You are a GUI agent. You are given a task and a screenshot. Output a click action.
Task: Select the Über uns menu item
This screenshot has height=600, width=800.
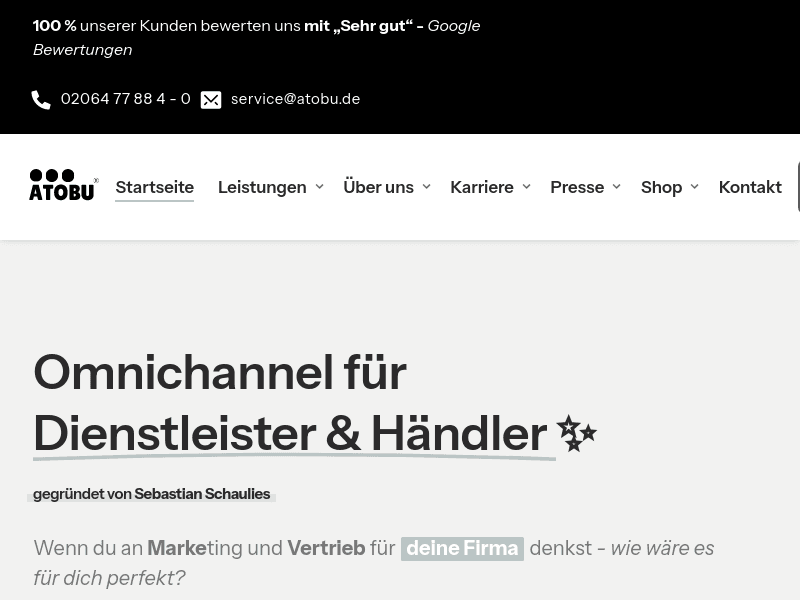pyautogui.click(x=378, y=187)
